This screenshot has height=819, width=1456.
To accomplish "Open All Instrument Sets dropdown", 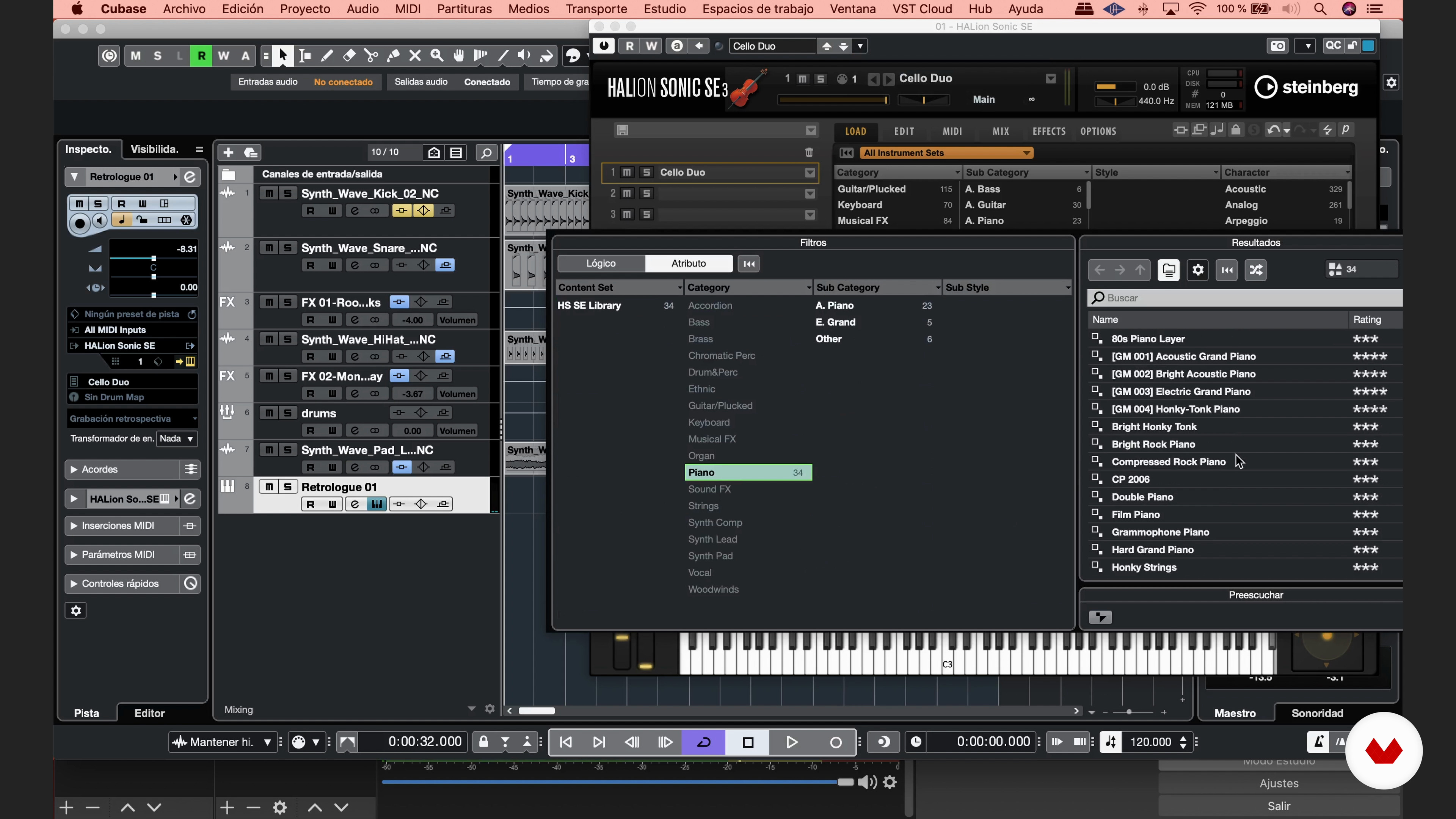I will point(946,152).
